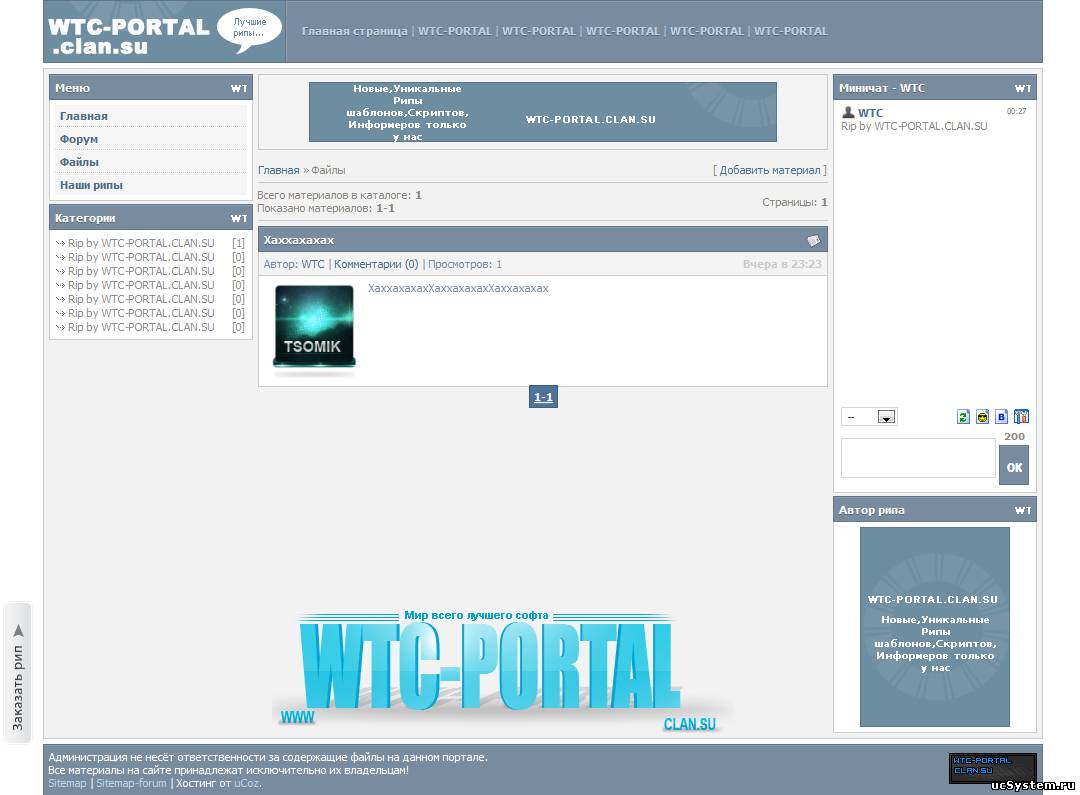Viewport: 1080px width, 795px height.
Task: Click the icon in the Хаххахахах entry header
Action: (x=813, y=240)
